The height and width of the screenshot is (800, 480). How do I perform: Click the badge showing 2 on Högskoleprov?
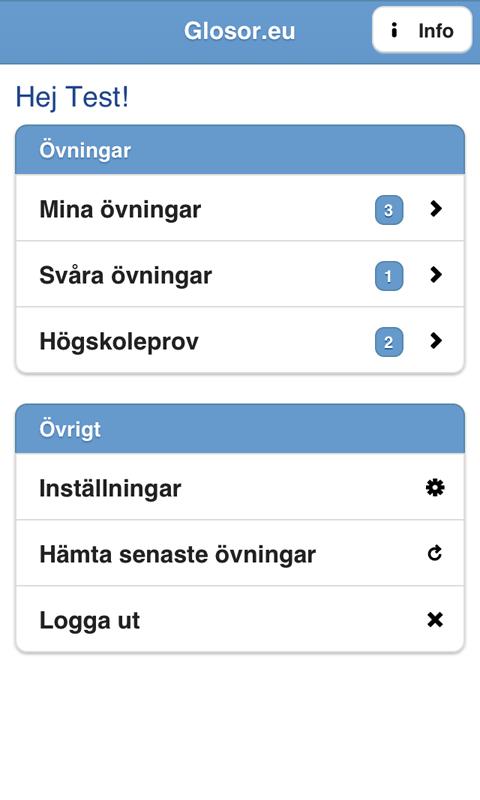(389, 342)
